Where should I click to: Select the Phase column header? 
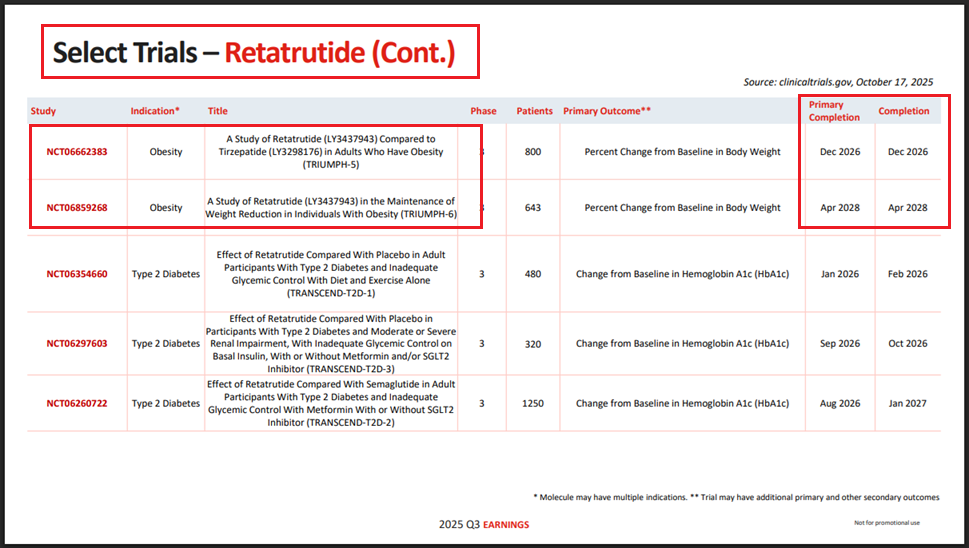tap(483, 111)
